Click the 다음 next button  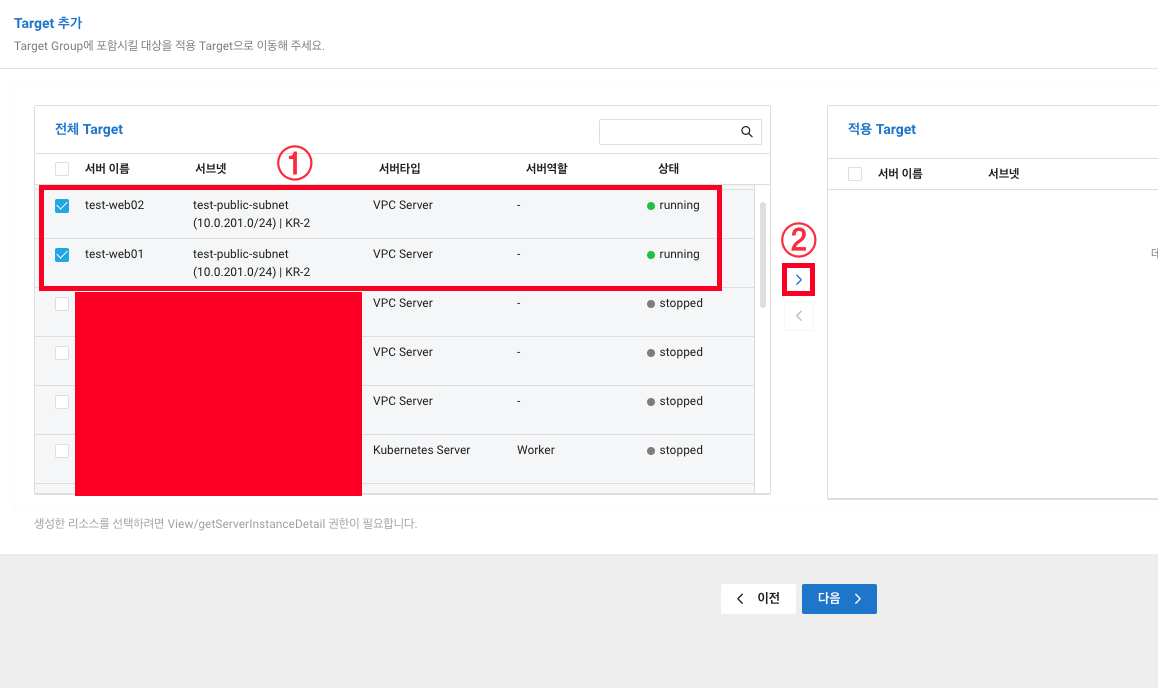pos(839,599)
